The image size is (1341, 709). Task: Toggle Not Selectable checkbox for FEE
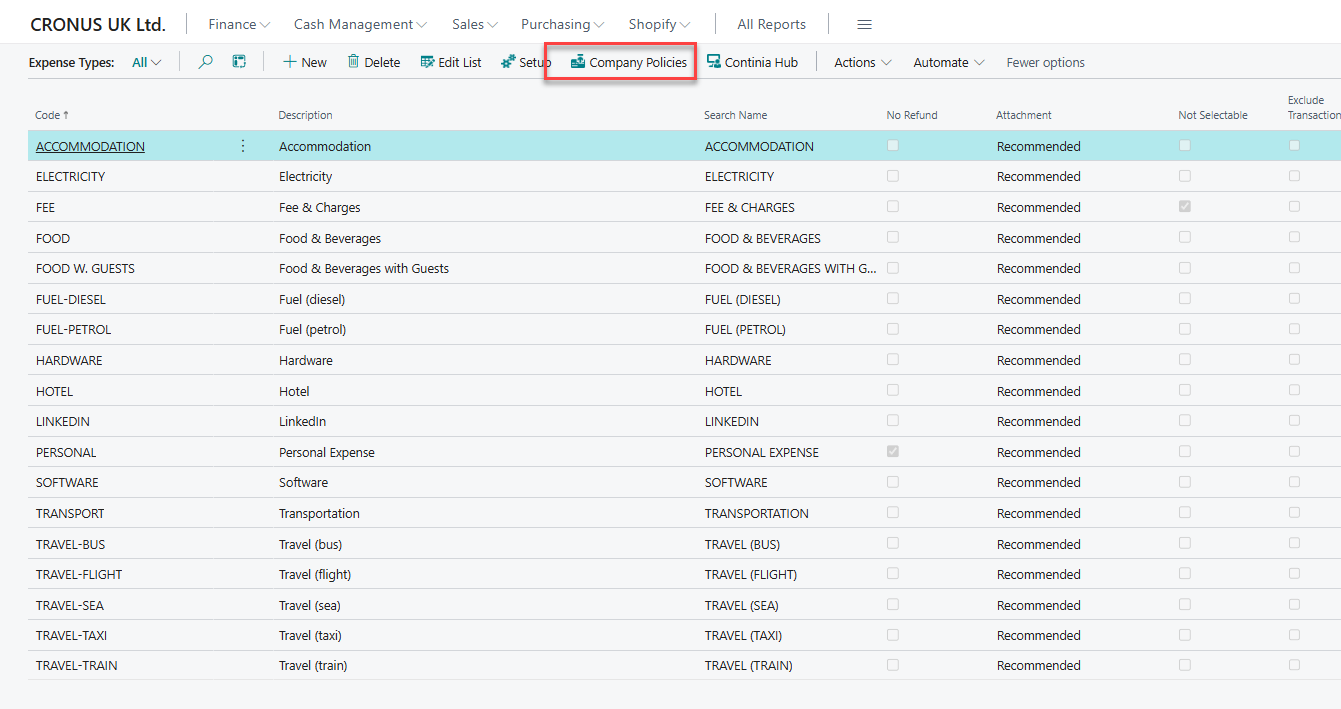pyautogui.click(x=1185, y=207)
